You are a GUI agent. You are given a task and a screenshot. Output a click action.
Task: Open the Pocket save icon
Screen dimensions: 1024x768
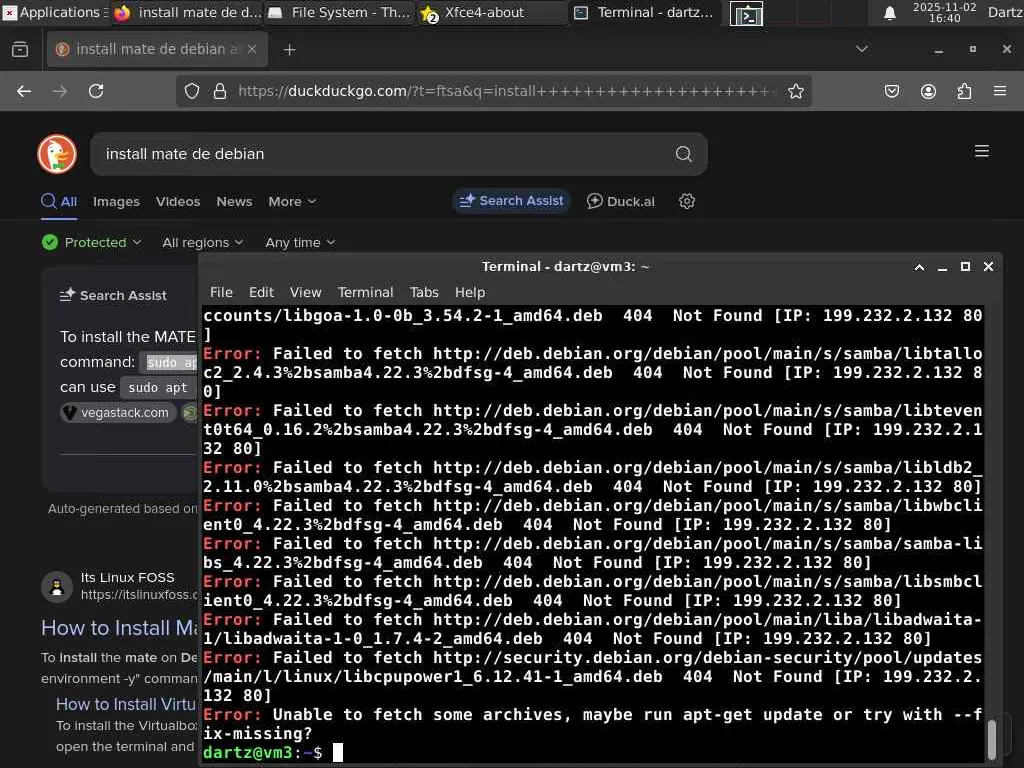892,91
